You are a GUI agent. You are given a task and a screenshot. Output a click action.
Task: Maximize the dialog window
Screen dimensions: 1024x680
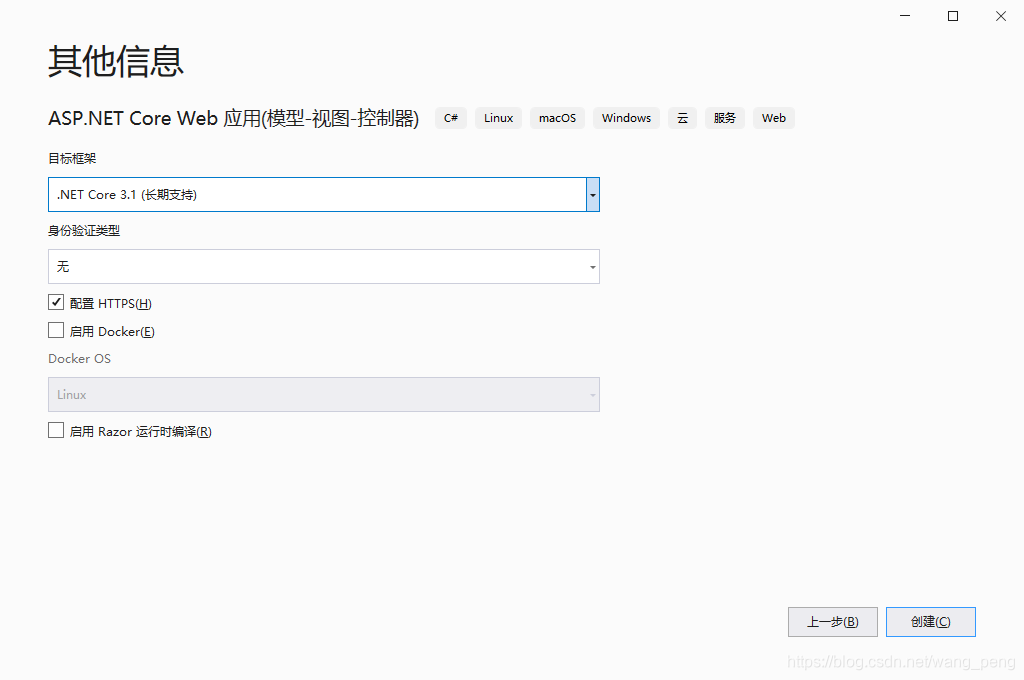click(953, 16)
